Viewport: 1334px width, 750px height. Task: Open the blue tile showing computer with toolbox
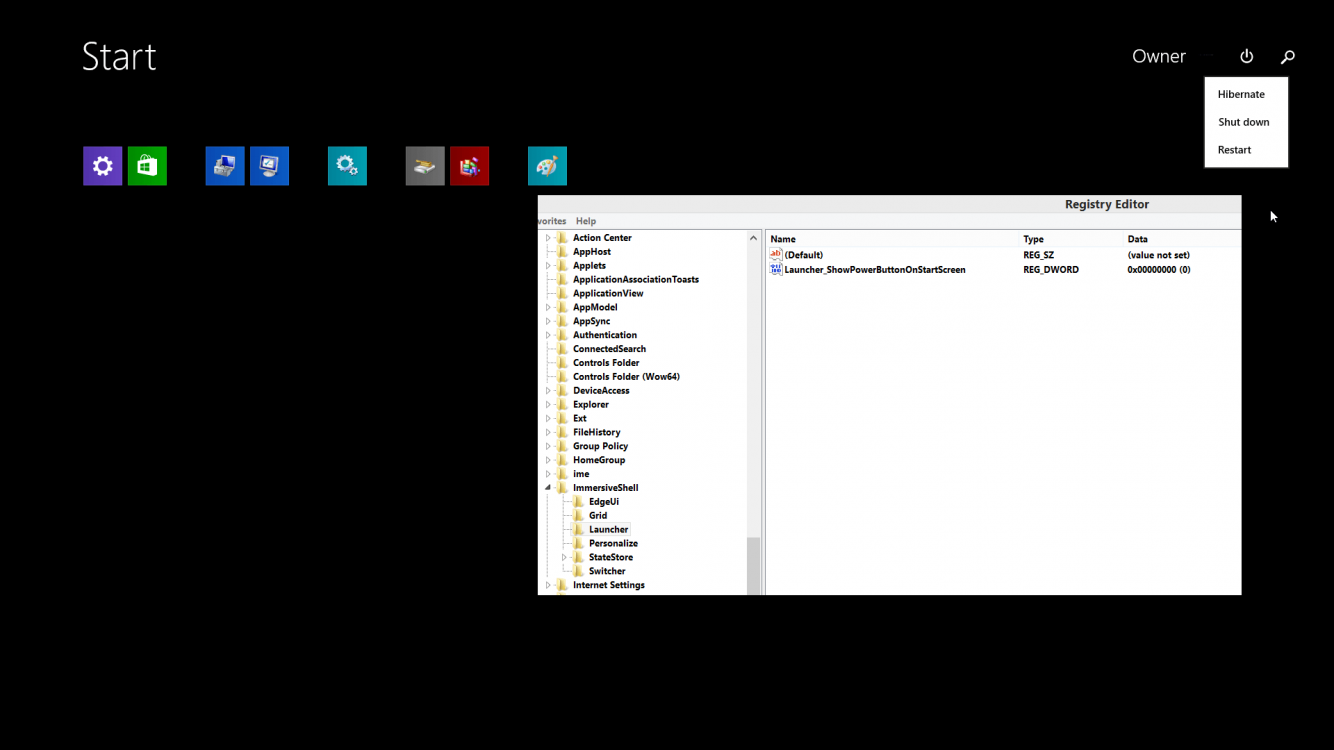(225, 166)
